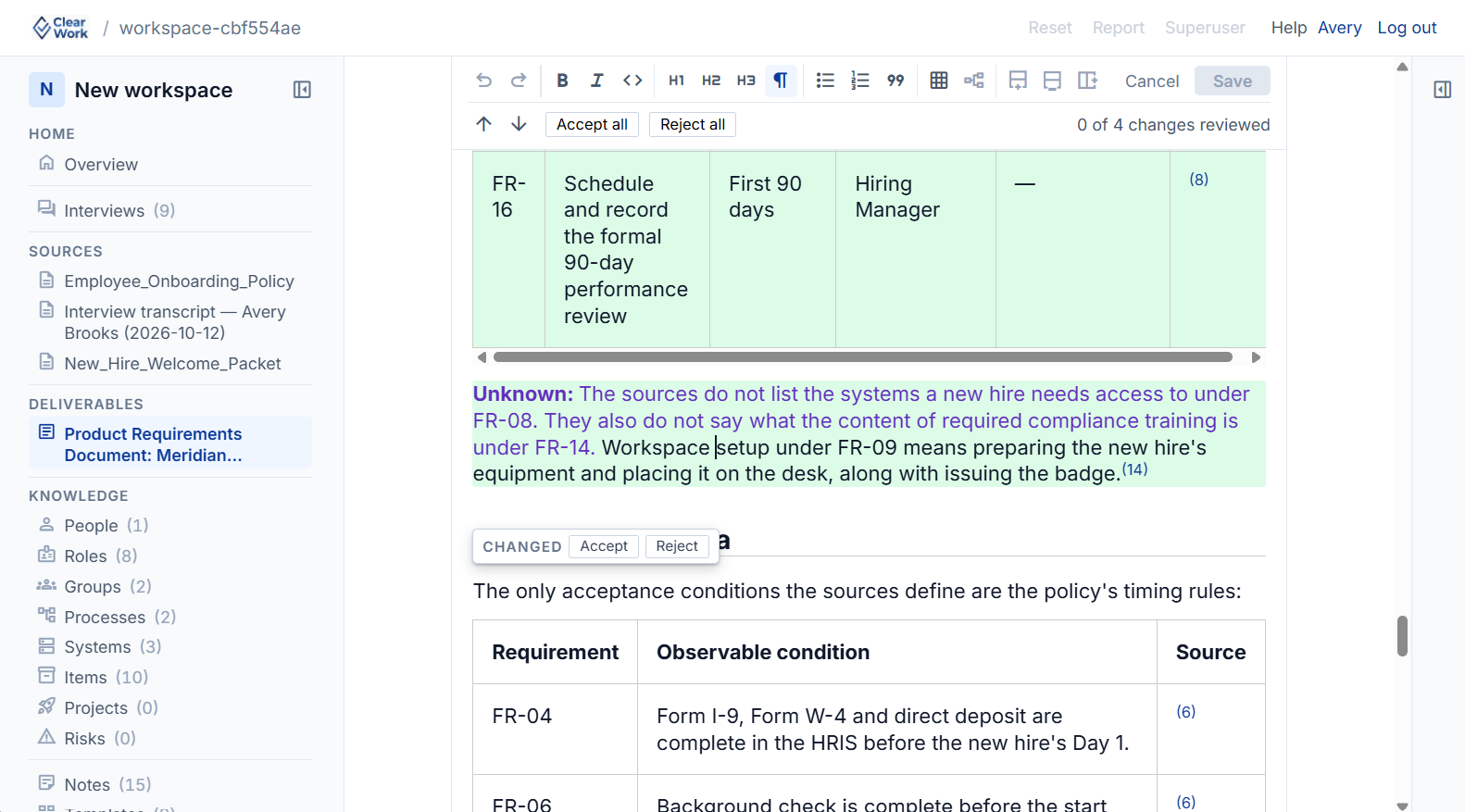
Task: Go to previous change
Action: [483, 124]
